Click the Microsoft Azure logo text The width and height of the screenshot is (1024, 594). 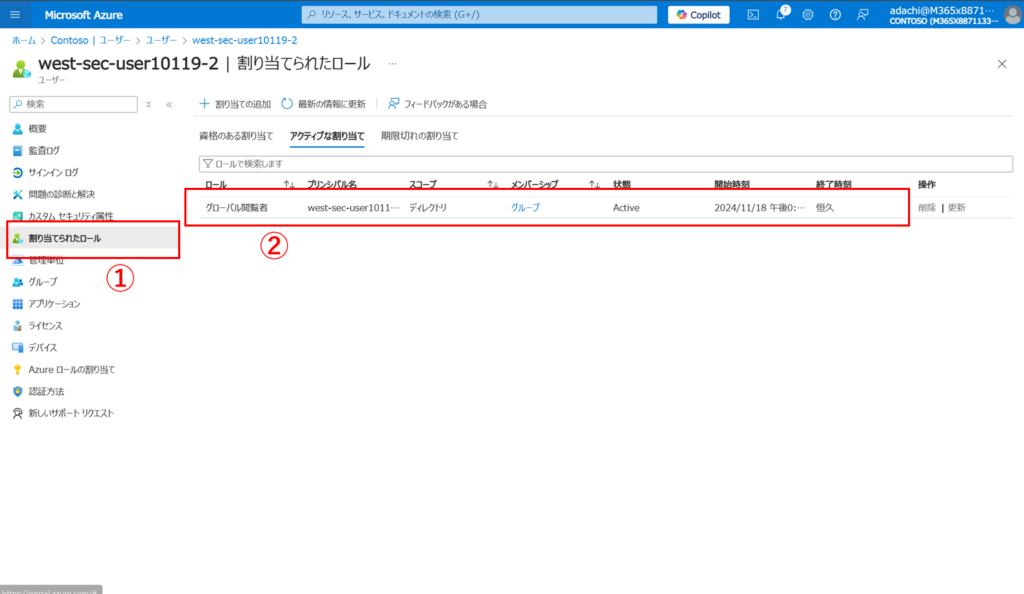(x=83, y=14)
